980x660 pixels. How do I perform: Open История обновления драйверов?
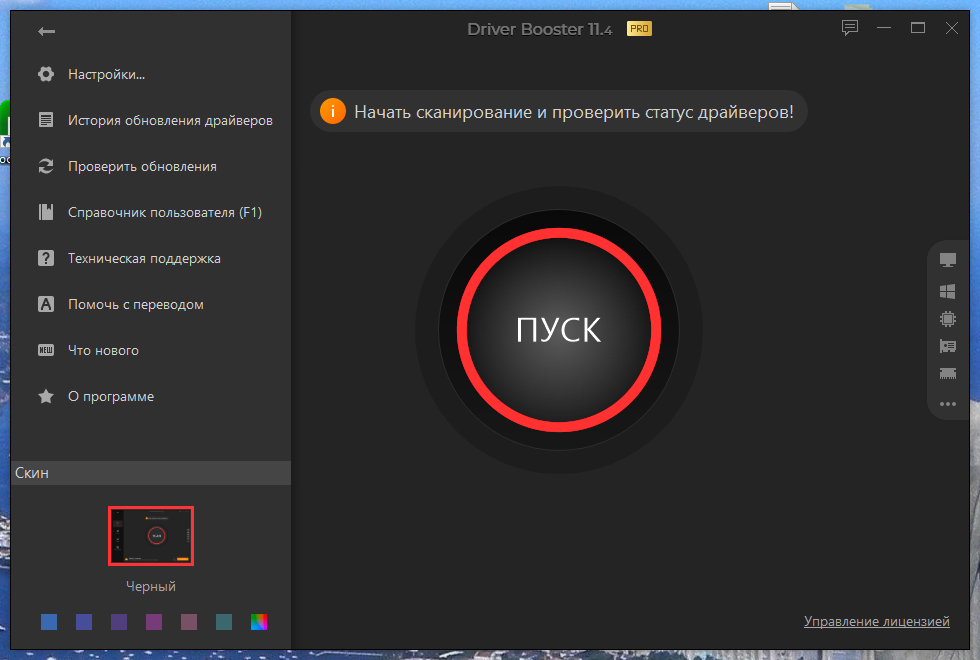[x=170, y=120]
